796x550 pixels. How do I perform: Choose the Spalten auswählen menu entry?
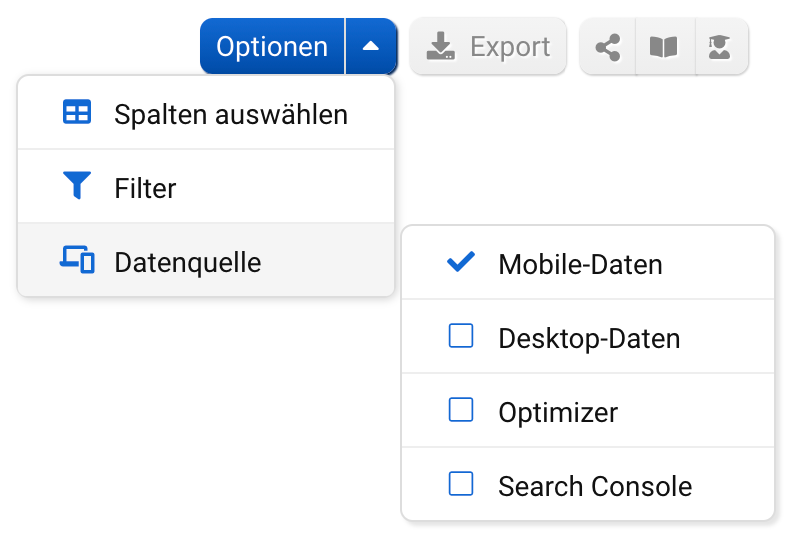click(x=231, y=114)
